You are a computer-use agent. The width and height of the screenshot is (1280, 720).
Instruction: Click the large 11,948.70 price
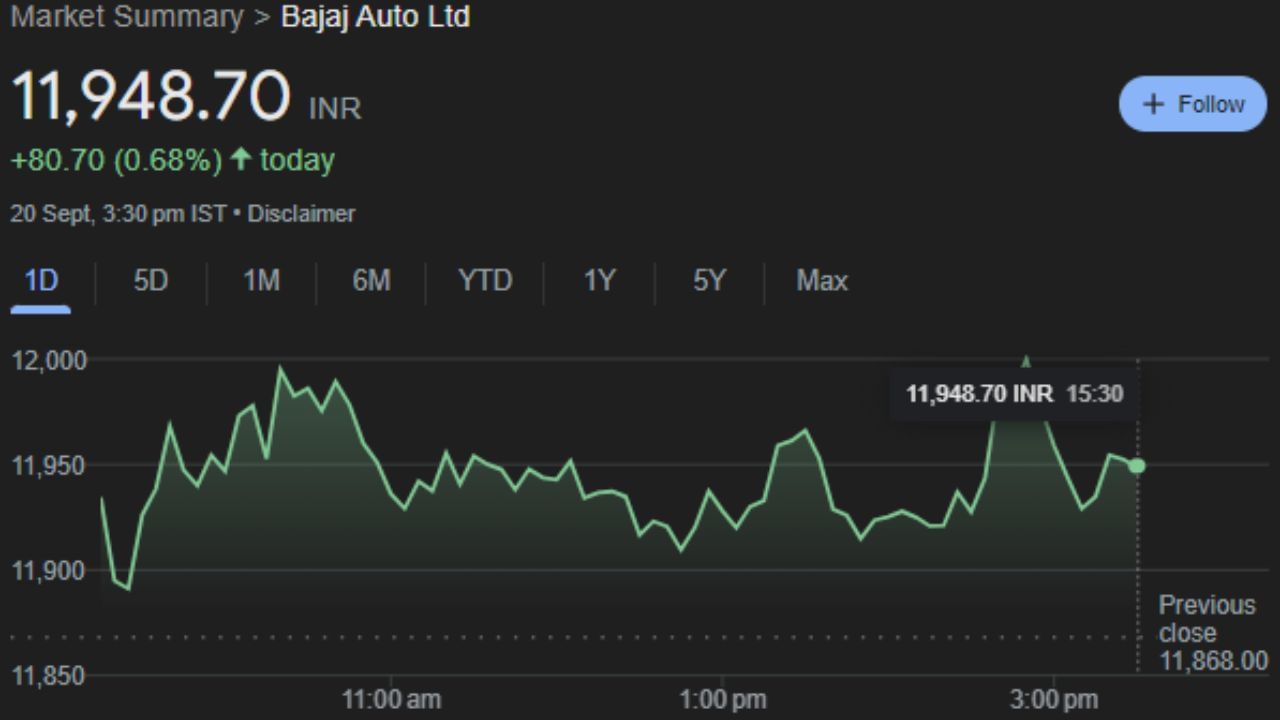(x=150, y=98)
